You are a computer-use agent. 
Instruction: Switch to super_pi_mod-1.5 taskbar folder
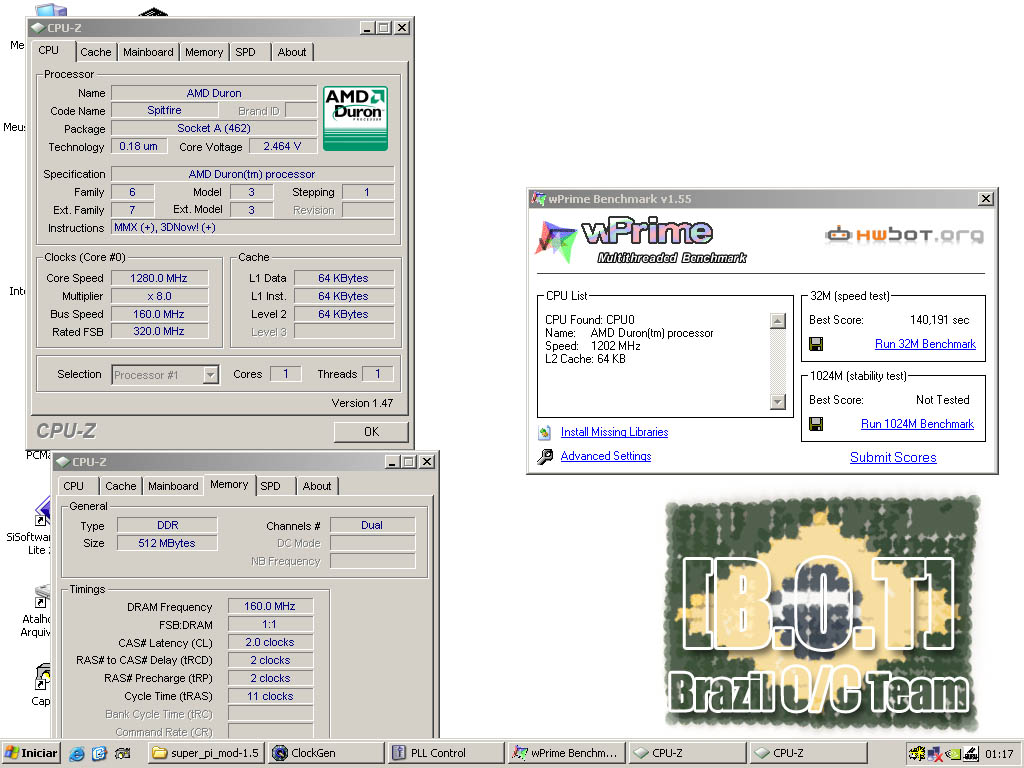pos(206,753)
